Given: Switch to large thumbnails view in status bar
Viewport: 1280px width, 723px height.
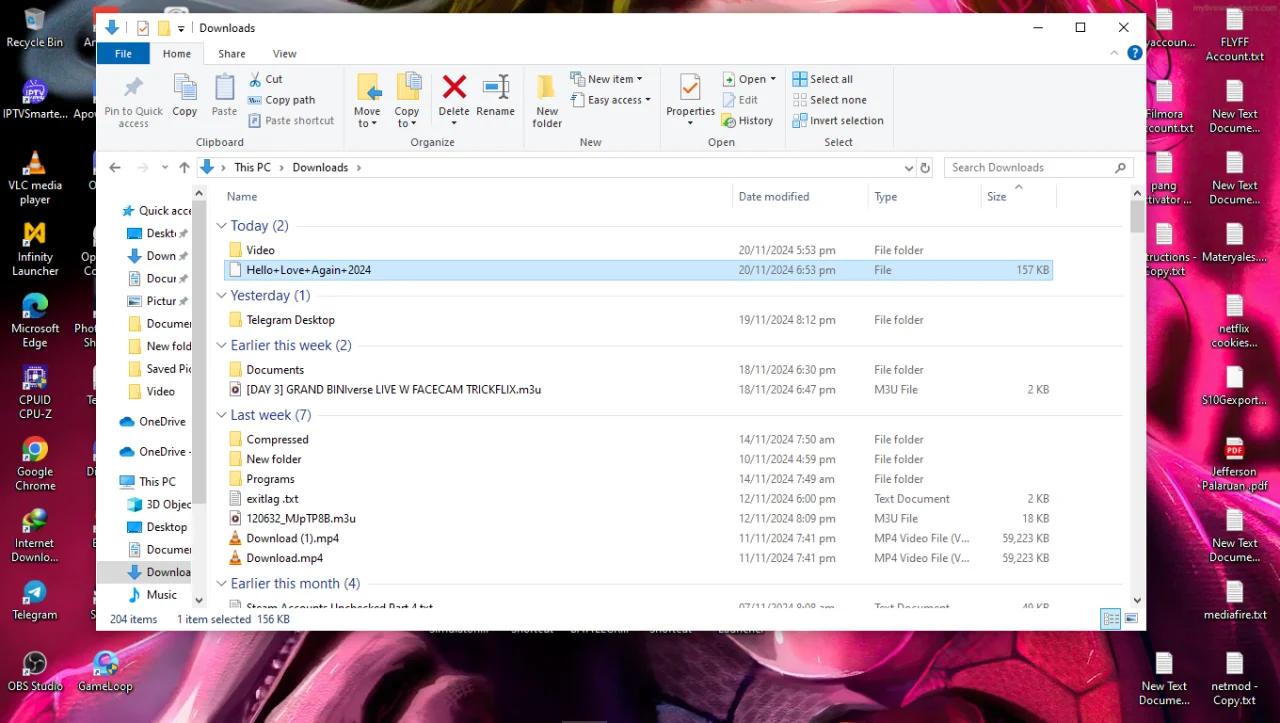Looking at the screenshot, I should pyautogui.click(x=1131, y=619).
